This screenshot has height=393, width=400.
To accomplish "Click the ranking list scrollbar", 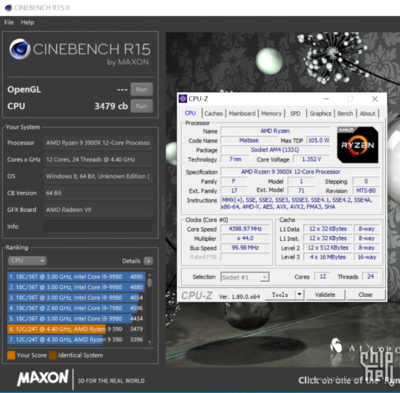I will pyautogui.click(x=149, y=308).
